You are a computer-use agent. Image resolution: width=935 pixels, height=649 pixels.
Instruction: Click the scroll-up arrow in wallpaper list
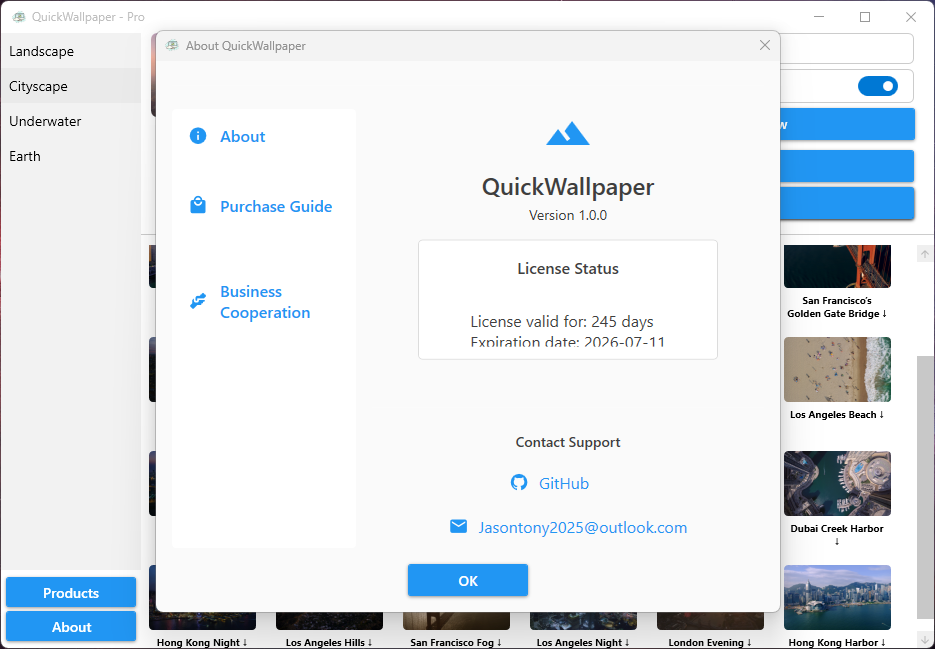[x=924, y=254]
